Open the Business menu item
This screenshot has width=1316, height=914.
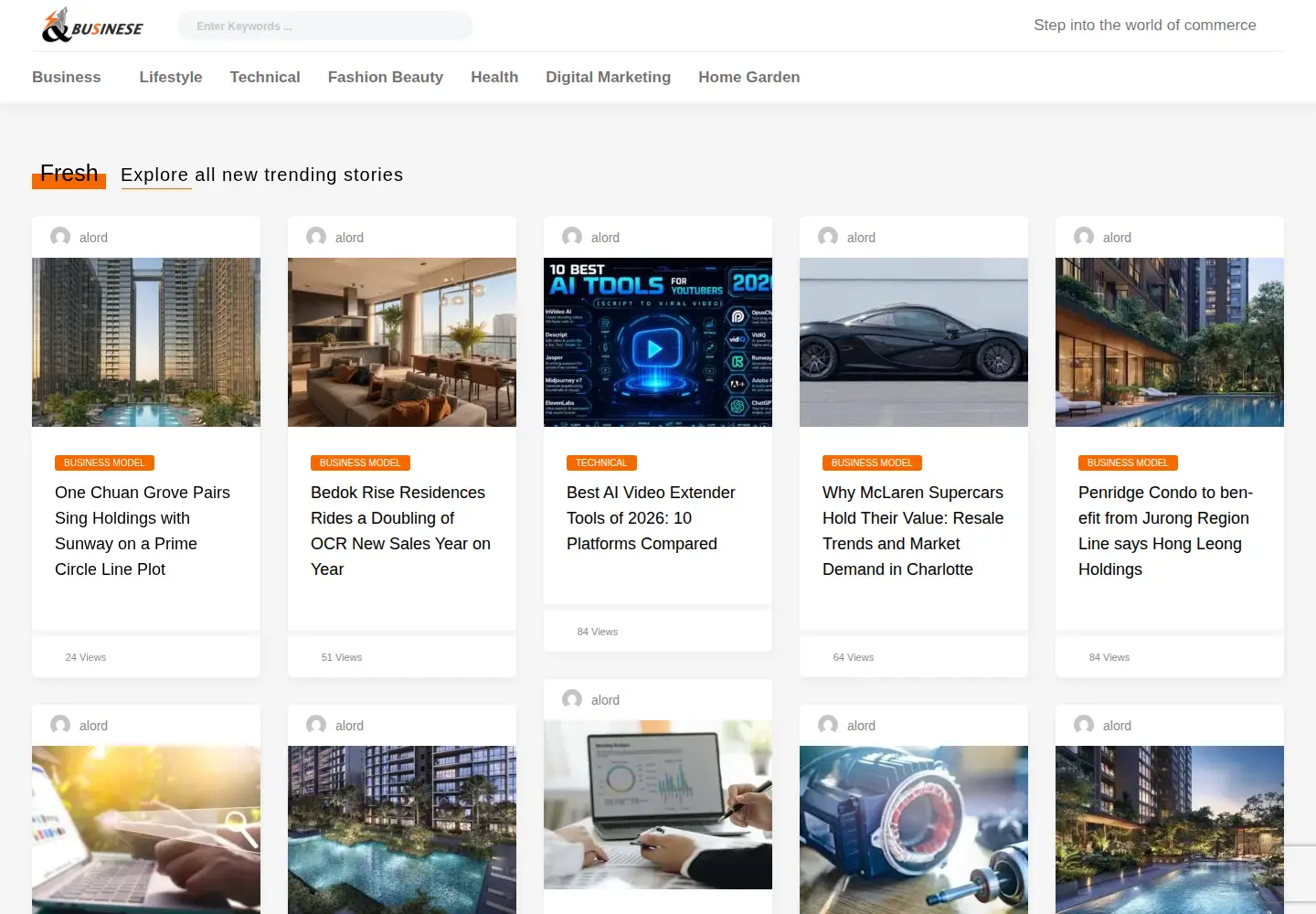pos(67,77)
